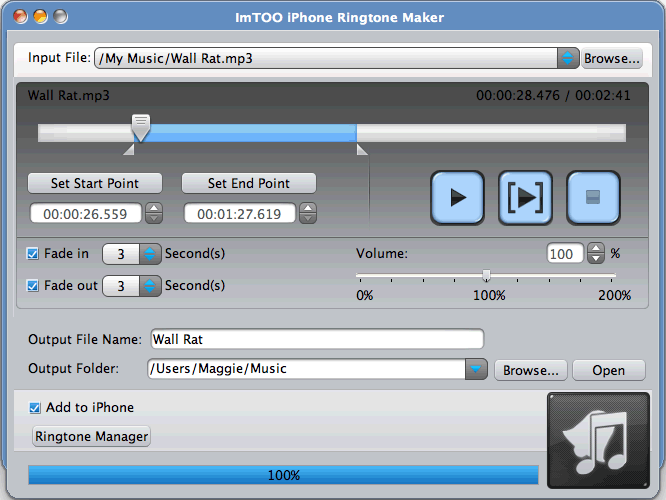Click Browse next to Output Folder
This screenshot has height=500, width=666.
click(531, 370)
